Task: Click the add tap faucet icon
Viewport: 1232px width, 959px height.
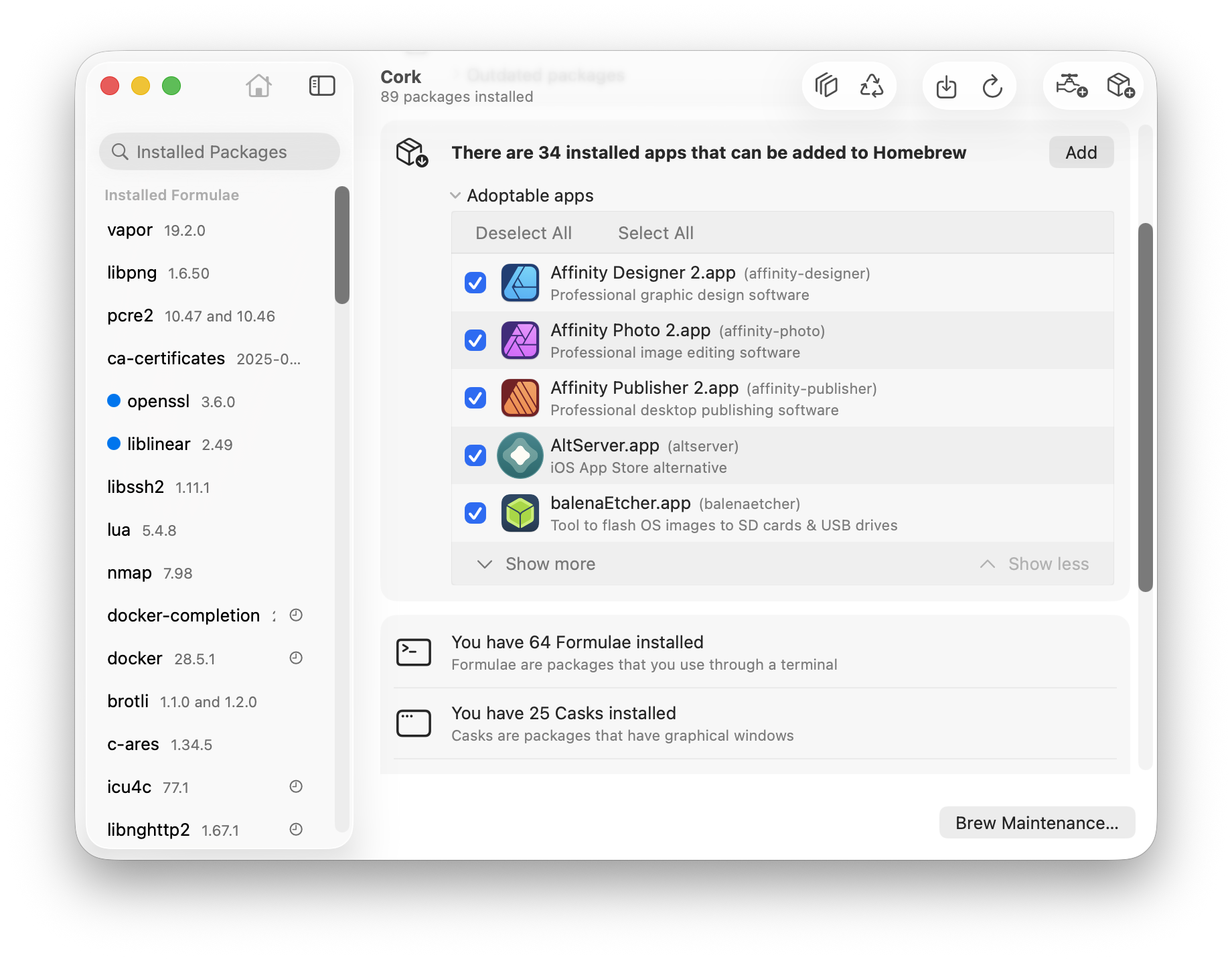Action: (1071, 86)
